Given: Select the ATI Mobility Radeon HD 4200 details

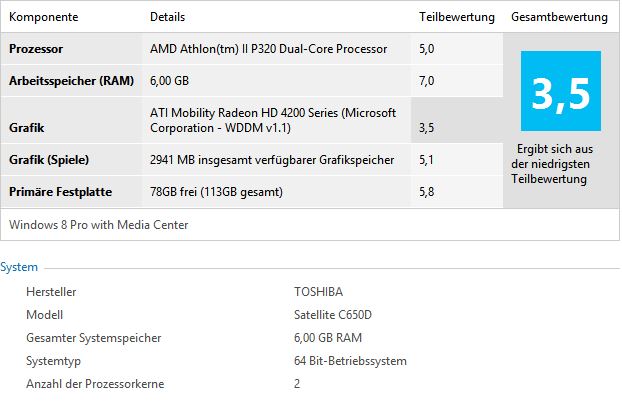Looking at the screenshot, I should 273,120.
